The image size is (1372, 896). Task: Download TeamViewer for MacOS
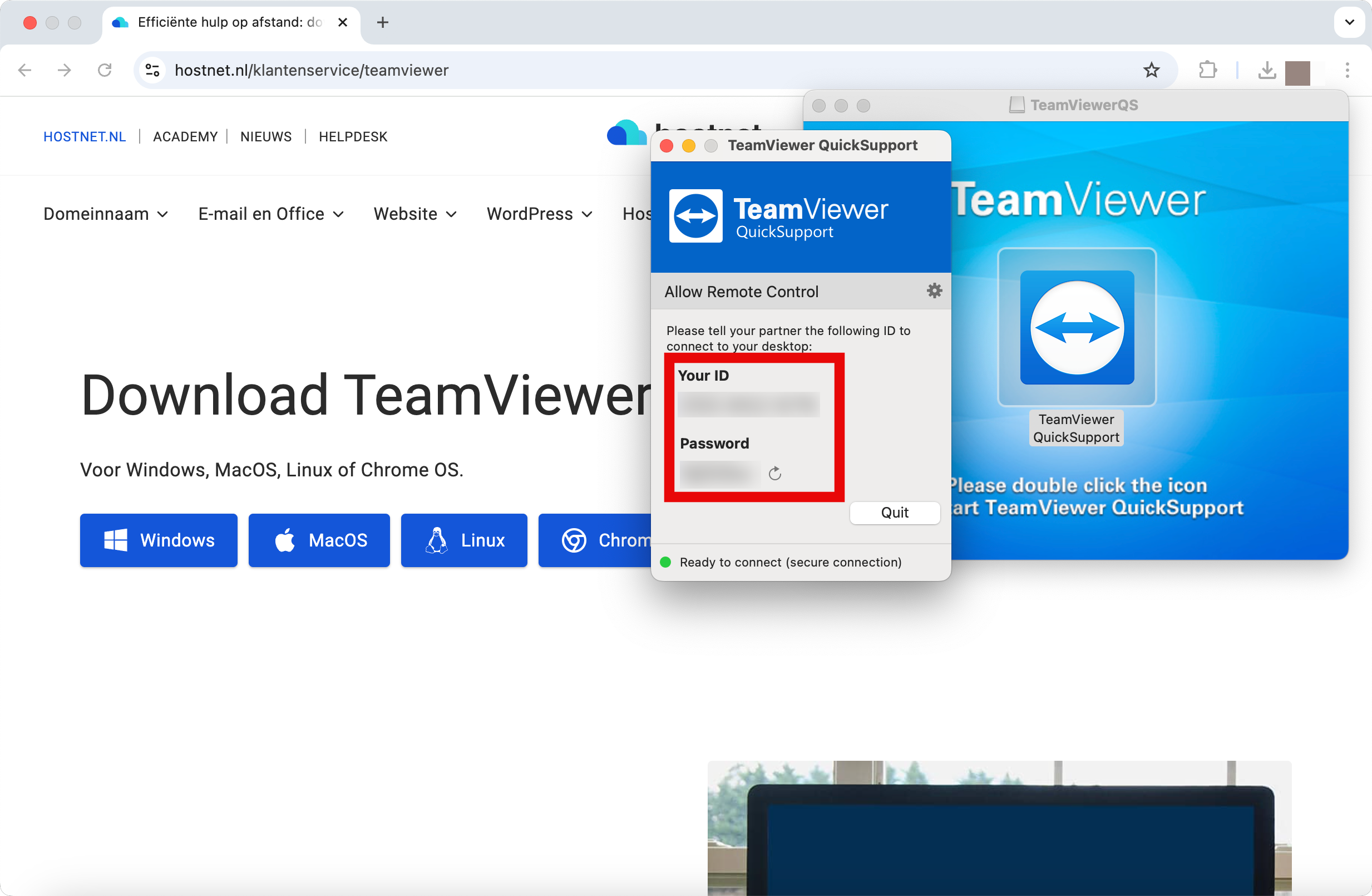[319, 540]
